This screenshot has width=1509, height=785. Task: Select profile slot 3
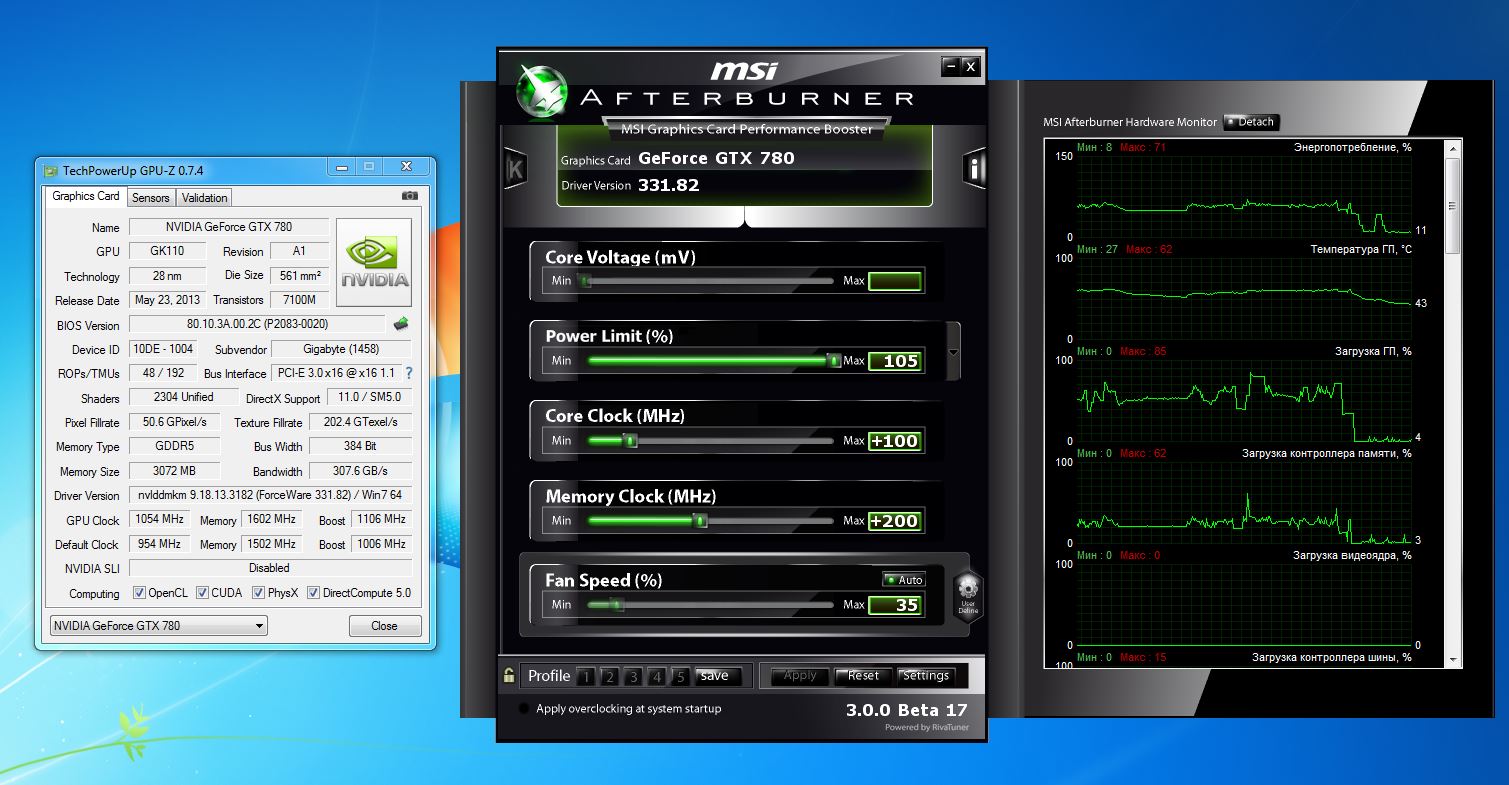[x=633, y=677]
